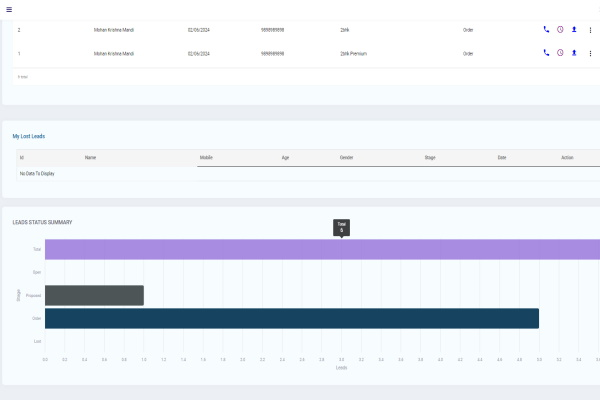Click the phone icon for lead 2
Screen dimensions: 600x400
point(546,29)
